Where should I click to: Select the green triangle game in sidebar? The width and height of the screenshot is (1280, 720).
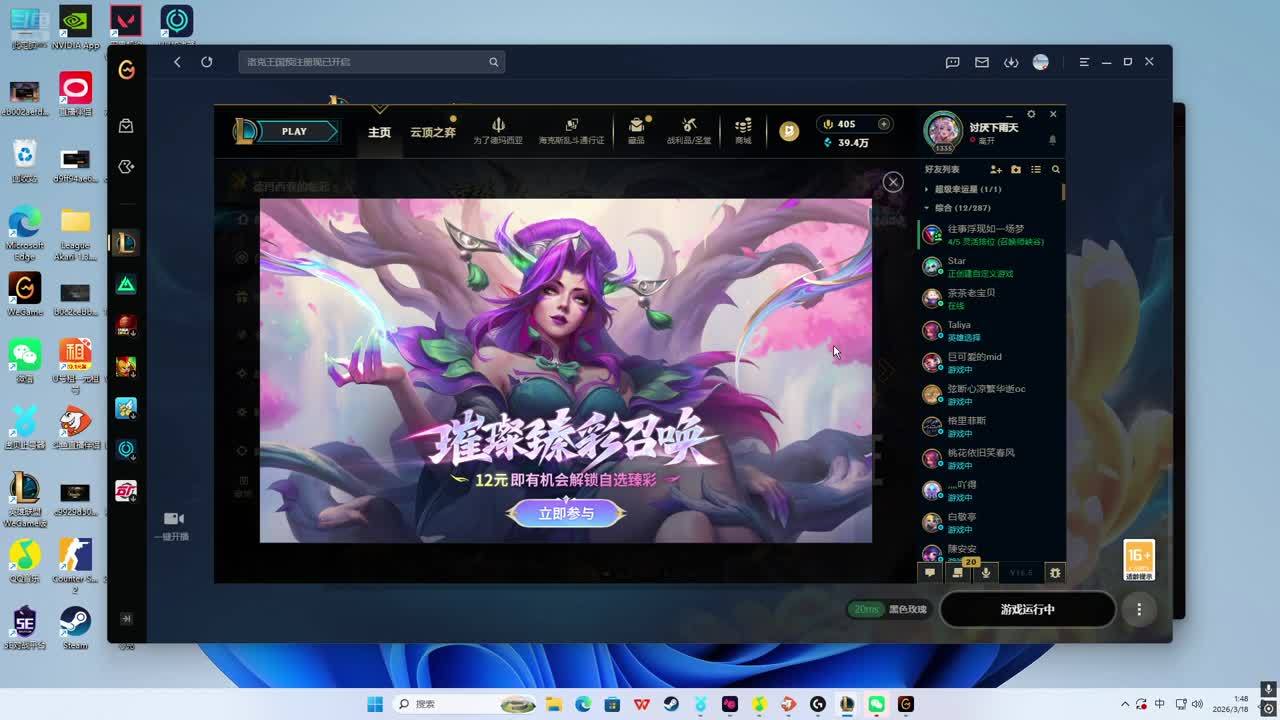(126, 284)
